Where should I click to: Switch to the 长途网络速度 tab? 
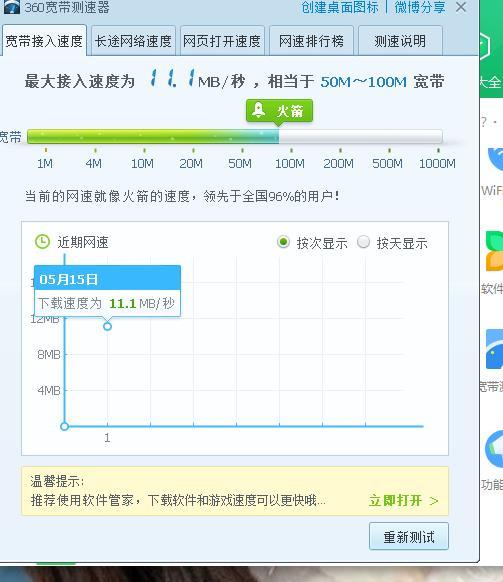click(x=133, y=41)
